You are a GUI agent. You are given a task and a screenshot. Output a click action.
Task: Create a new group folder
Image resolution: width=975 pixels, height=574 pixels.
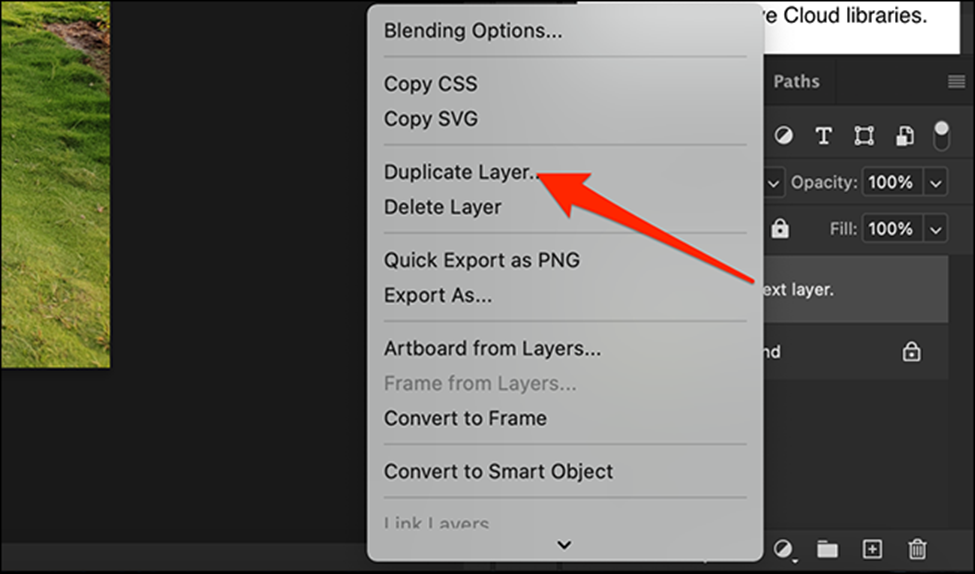[x=827, y=549]
